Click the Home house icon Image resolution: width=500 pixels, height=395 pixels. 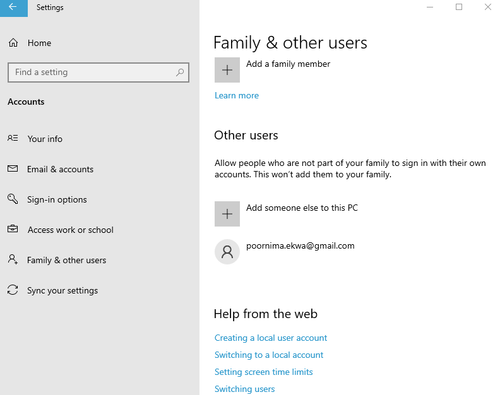[13, 43]
